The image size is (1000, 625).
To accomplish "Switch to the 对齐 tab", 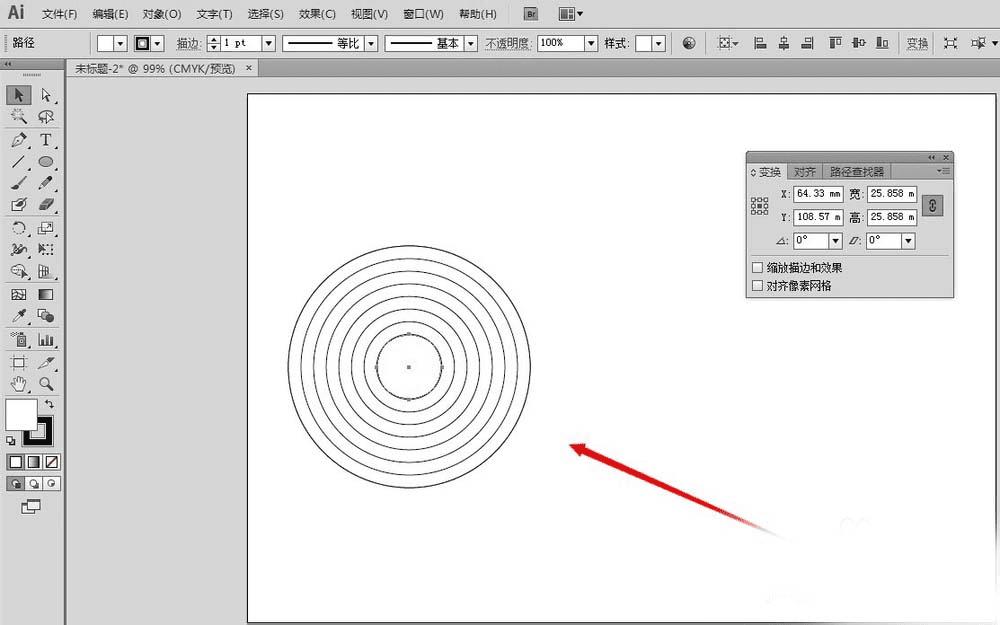I will pos(805,172).
